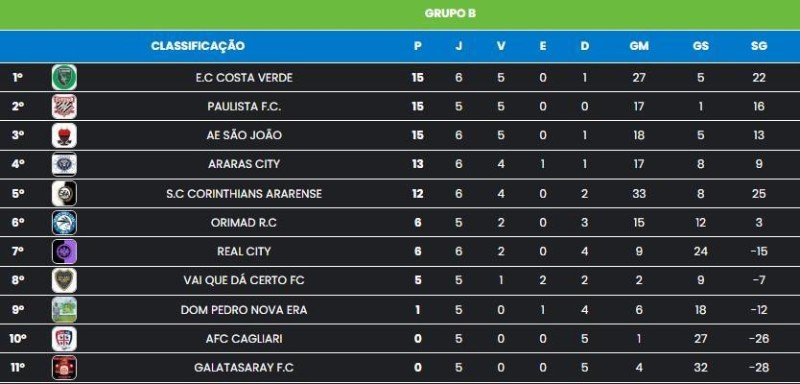Image resolution: width=800 pixels, height=384 pixels.
Task: Sort by the SG goal difference column
Action: point(759,46)
